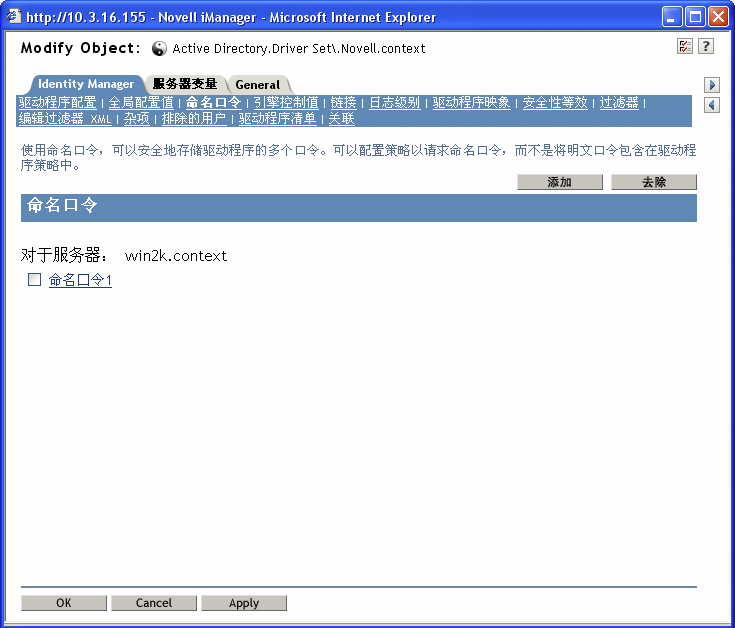Viewport: 735px width, 628px height.
Task: Click the checklist icon next to help
Action: click(x=685, y=47)
